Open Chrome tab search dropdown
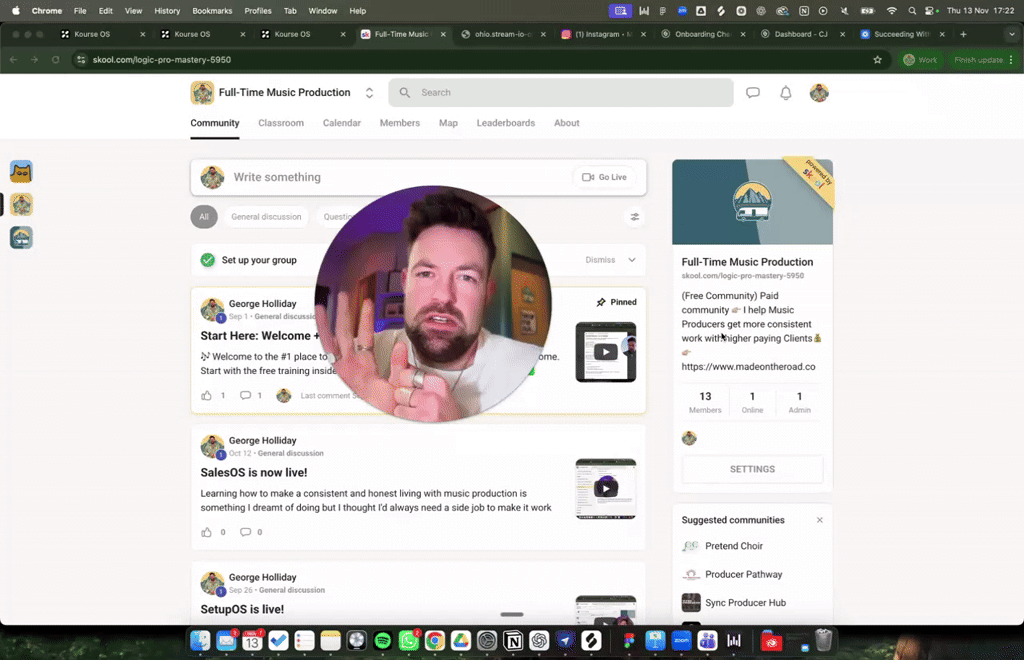This screenshot has width=1024, height=660. (1012, 34)
